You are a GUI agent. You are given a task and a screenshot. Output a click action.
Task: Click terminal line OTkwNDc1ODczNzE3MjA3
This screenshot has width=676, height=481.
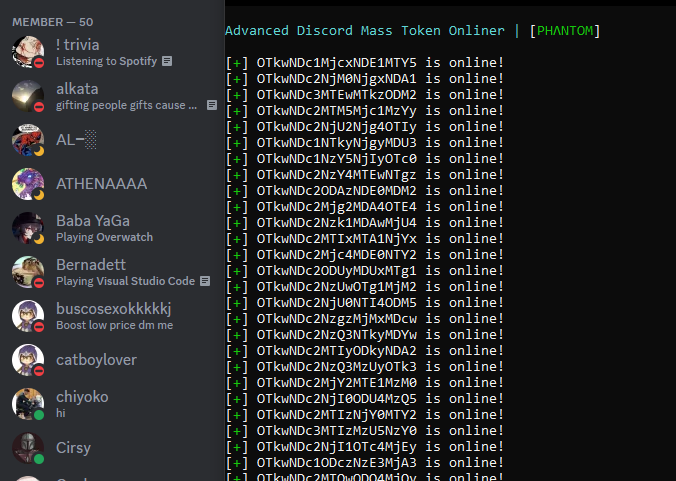tap(365, 462)
